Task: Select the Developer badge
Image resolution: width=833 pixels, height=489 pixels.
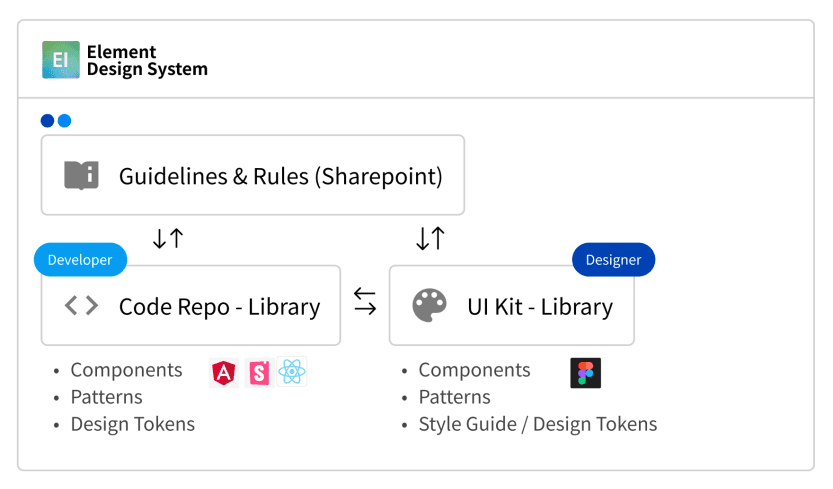Action: coord(80,260)
